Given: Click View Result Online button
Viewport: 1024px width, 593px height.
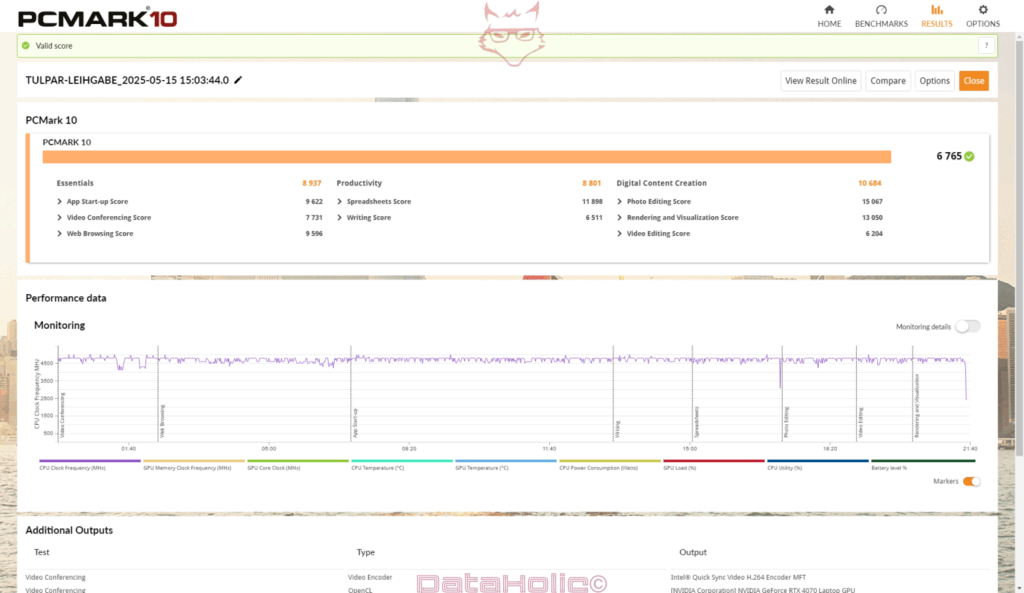Looking at the screenshot, I should click(820, 80).
